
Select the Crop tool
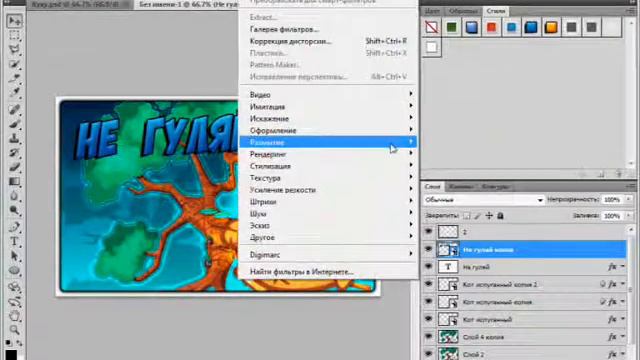(14, 78)
